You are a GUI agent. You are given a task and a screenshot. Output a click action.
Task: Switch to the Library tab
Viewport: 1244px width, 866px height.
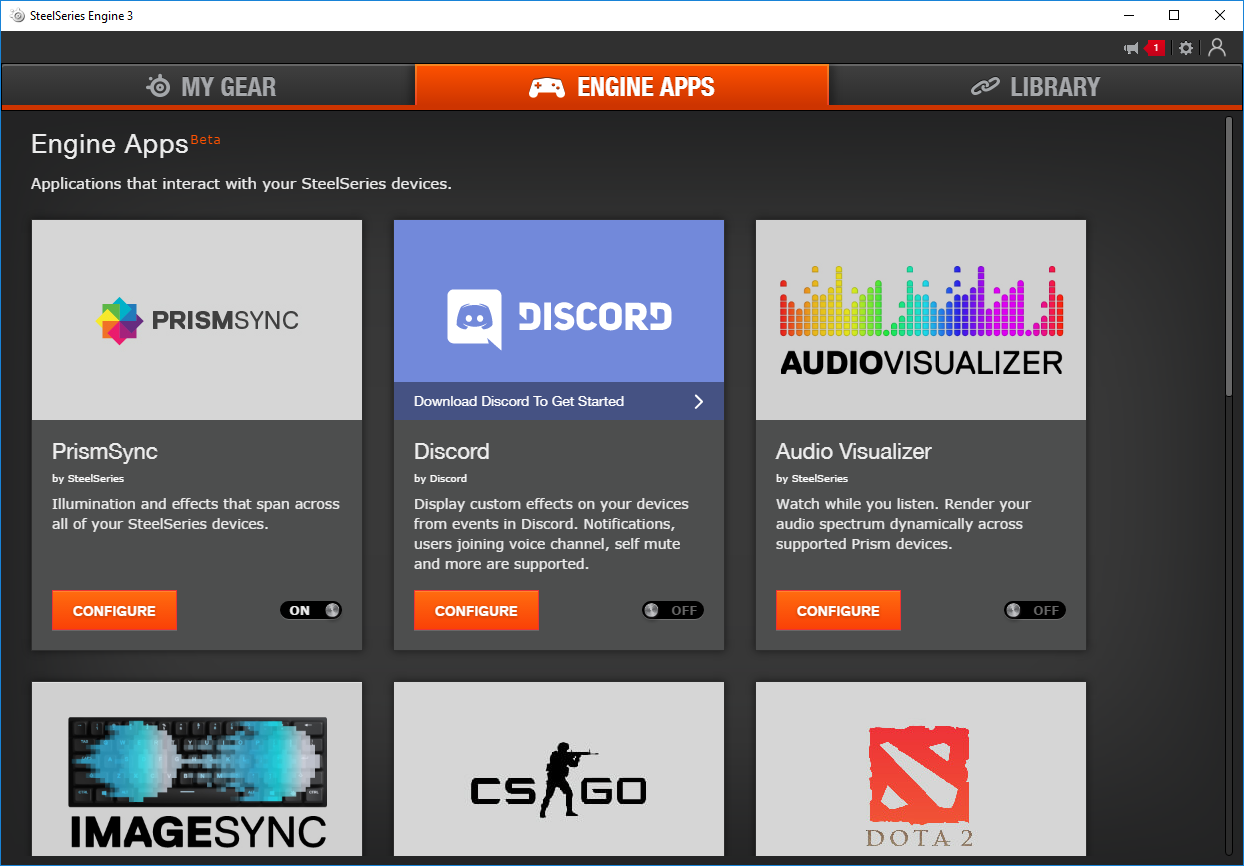pyautogui.click(x=1035, y=87)
